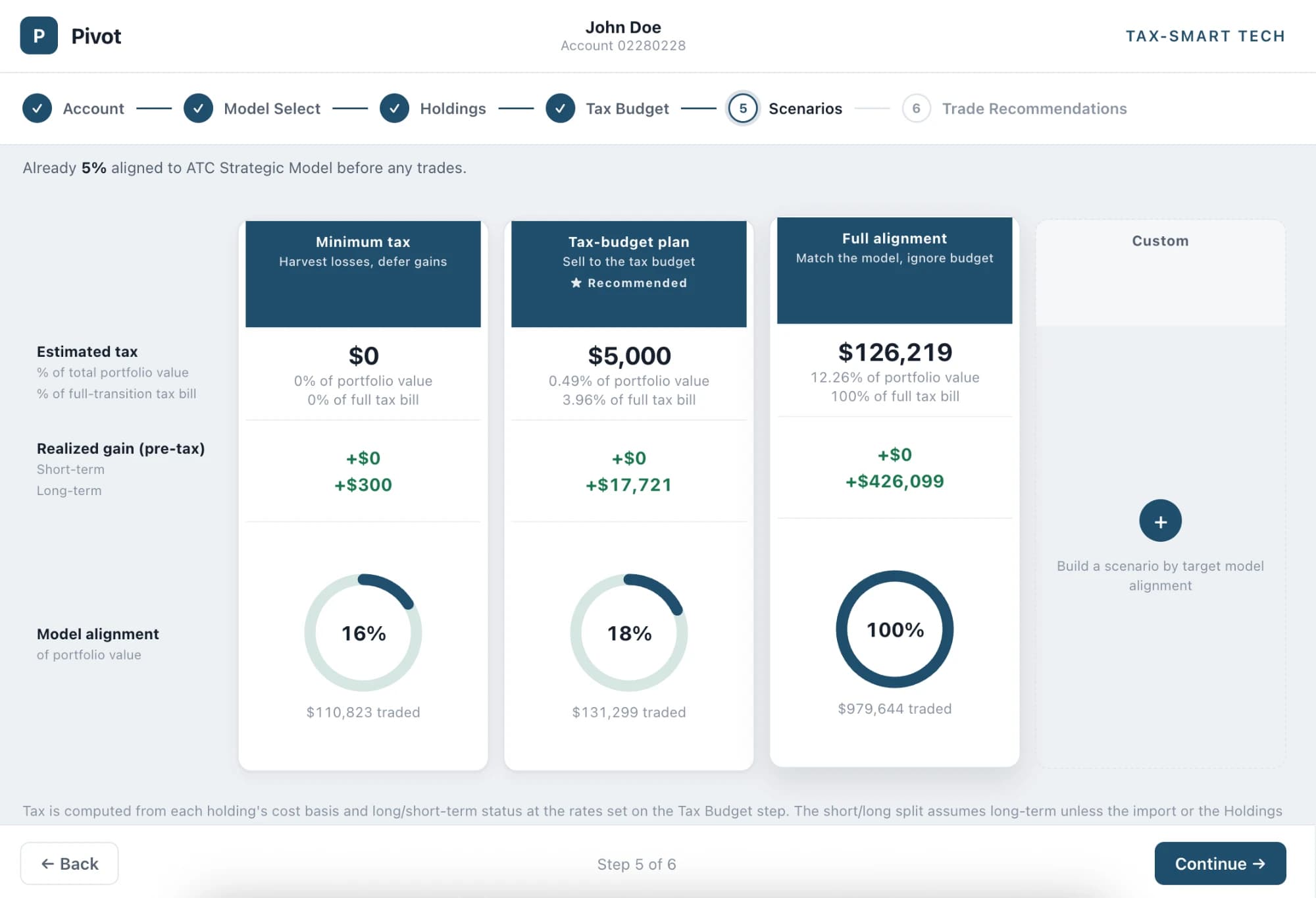Select the Scenarios step label

[805, 109]
